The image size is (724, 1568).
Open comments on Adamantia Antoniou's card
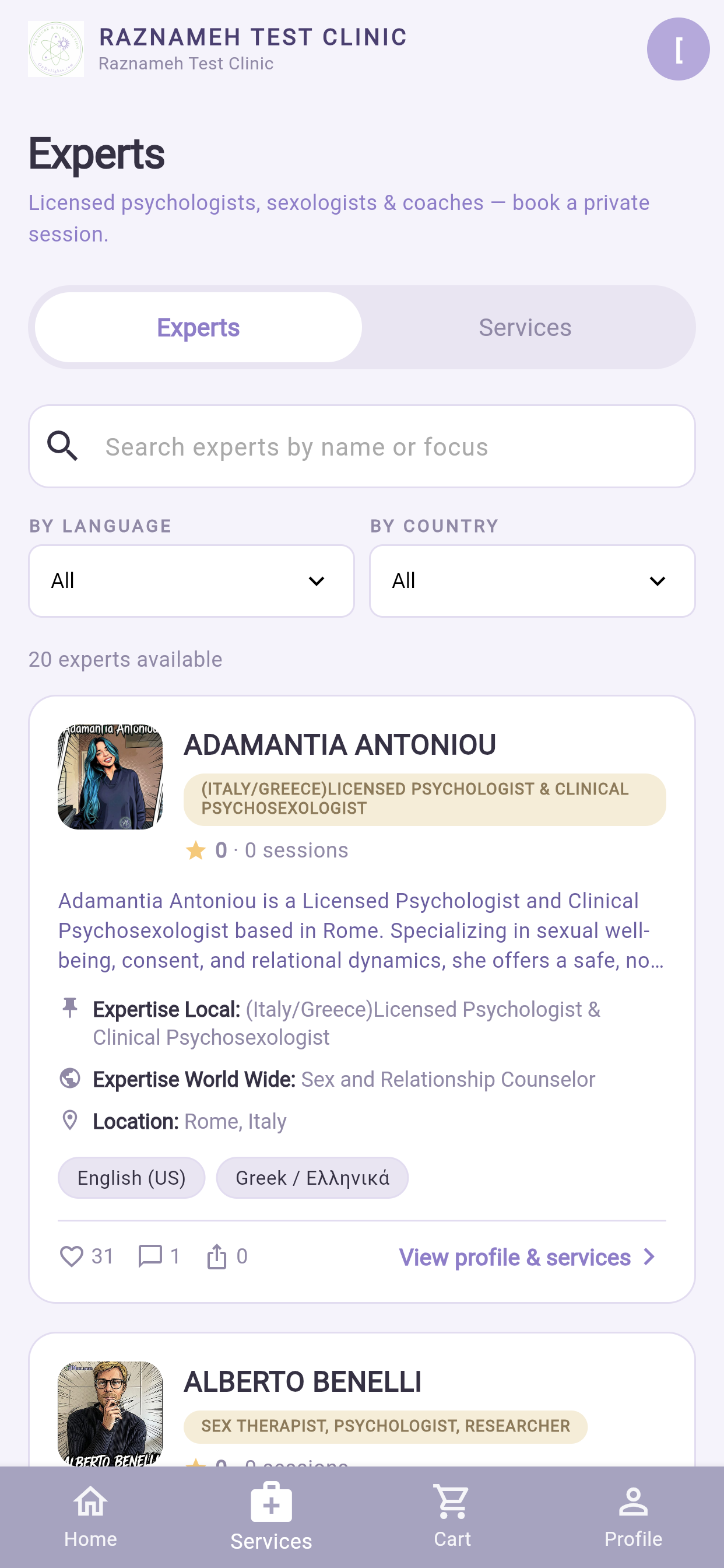pos(150,1256)
